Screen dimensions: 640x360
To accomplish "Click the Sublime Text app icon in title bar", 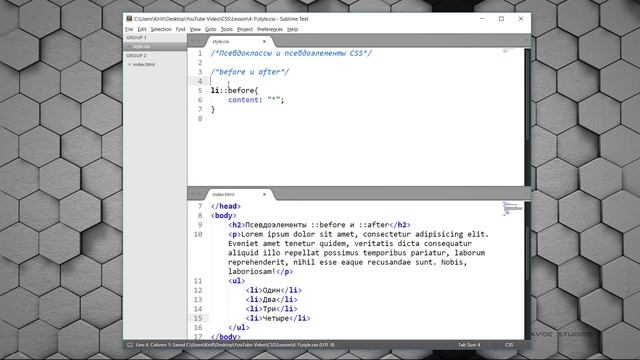I will (129, 19).
